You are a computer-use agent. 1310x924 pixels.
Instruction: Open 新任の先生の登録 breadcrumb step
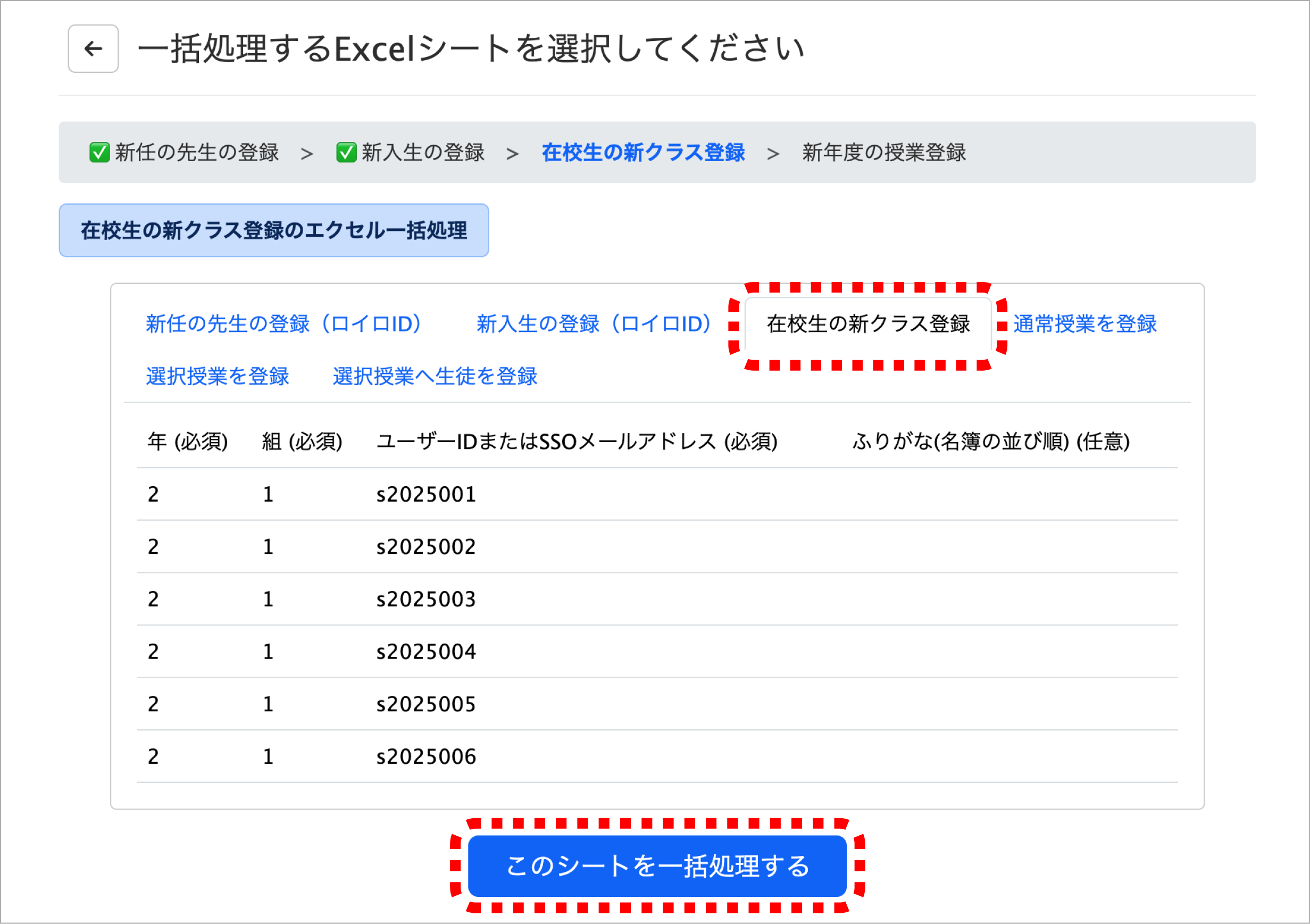(196, 152)
